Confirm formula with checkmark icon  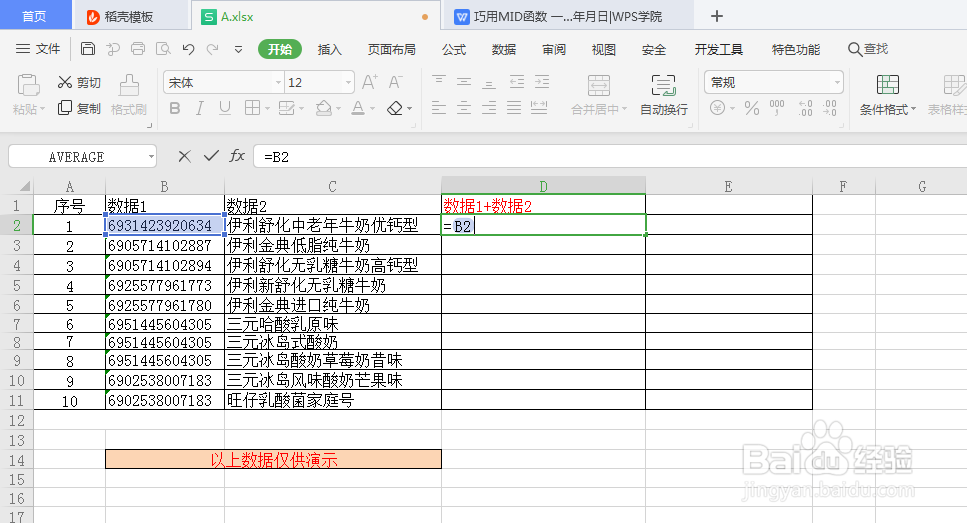(x=211, y=156)
